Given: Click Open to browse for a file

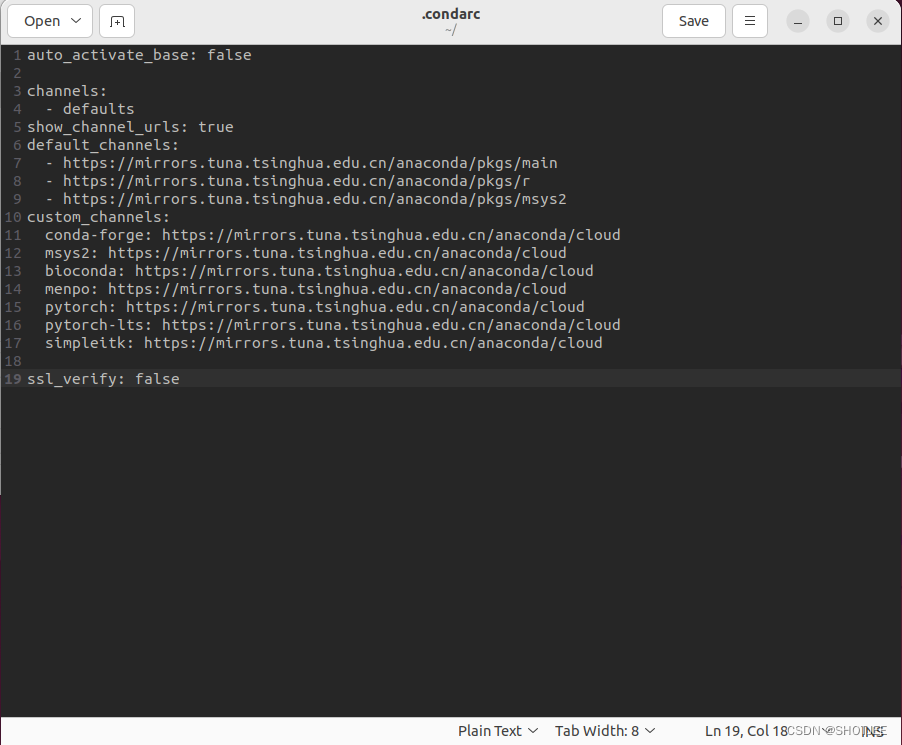Looking at the screenshot, I should coord(41,20).
